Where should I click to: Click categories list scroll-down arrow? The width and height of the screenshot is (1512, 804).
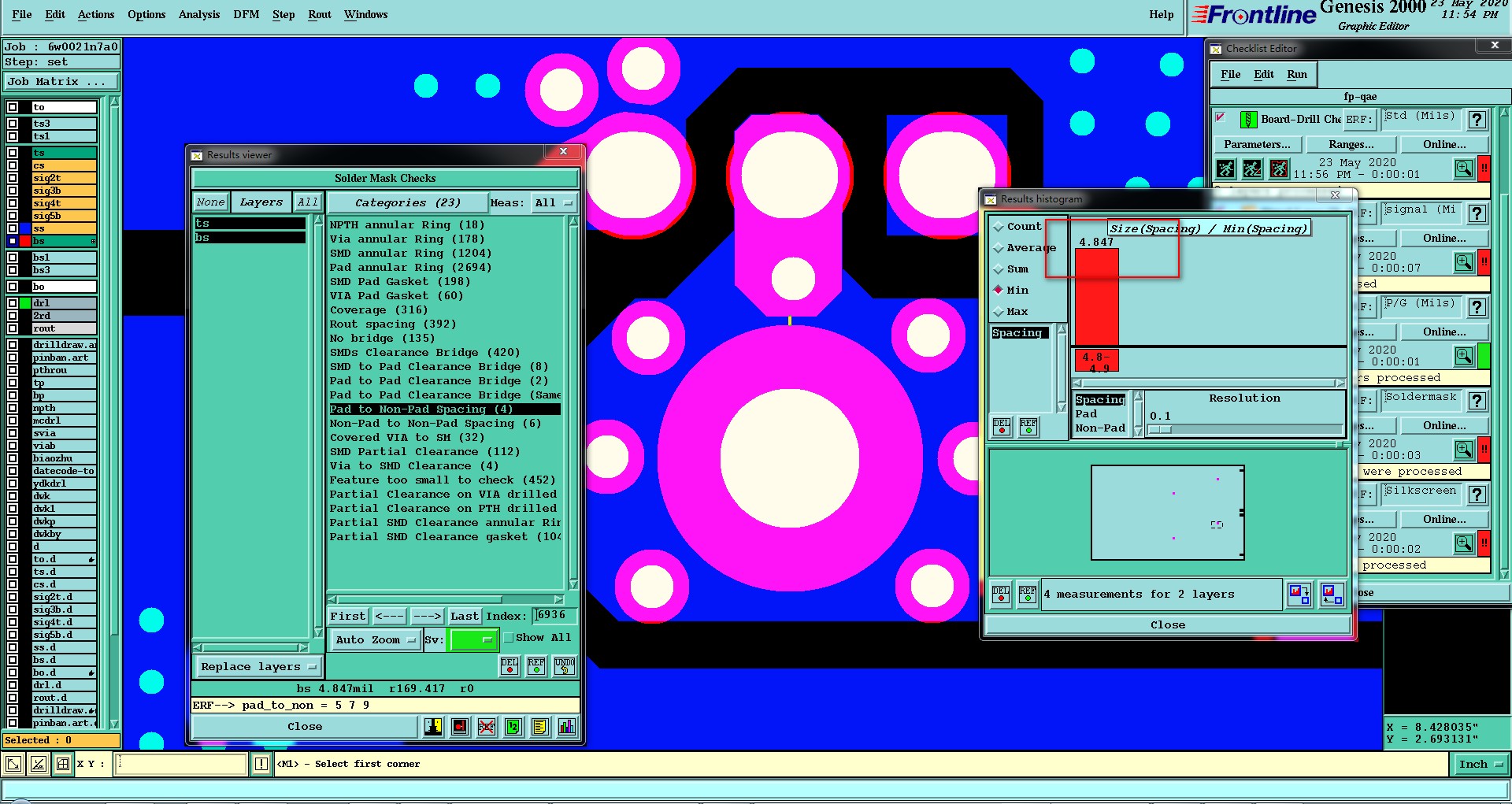573,584
